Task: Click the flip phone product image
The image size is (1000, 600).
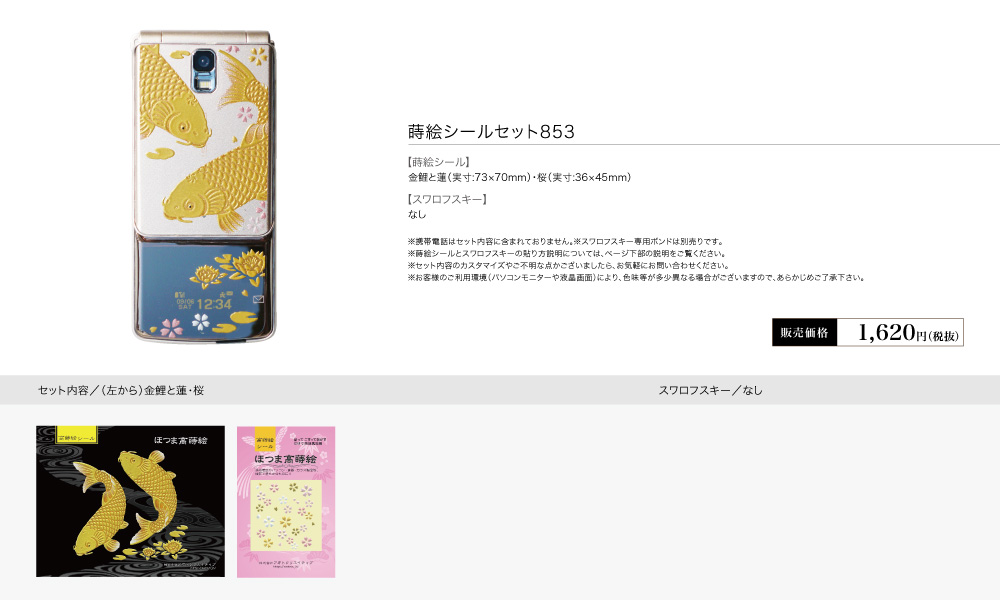Action: click(205, 186)
